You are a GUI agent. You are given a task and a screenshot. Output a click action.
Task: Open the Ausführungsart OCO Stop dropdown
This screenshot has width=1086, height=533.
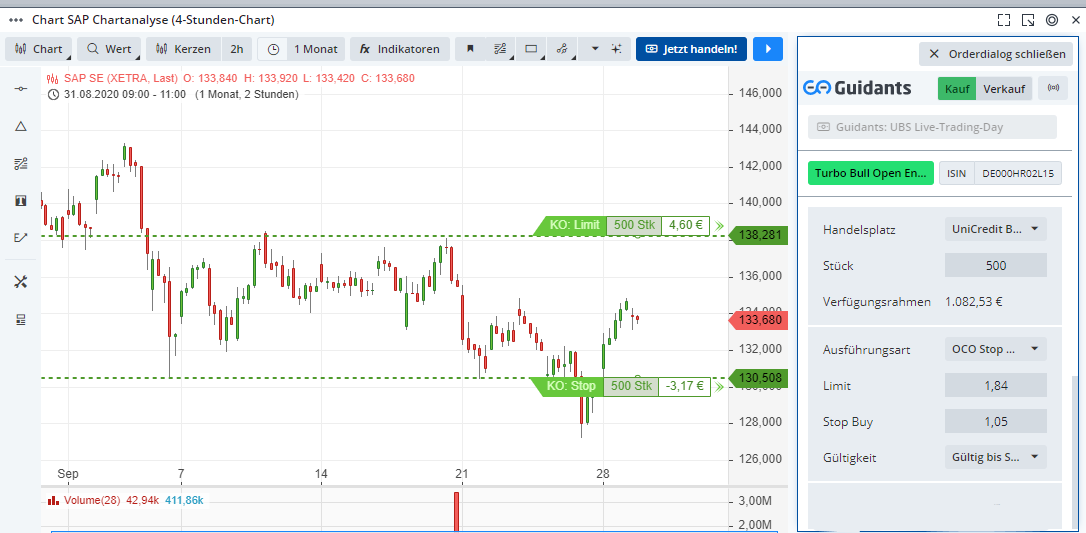pos(995,349)
